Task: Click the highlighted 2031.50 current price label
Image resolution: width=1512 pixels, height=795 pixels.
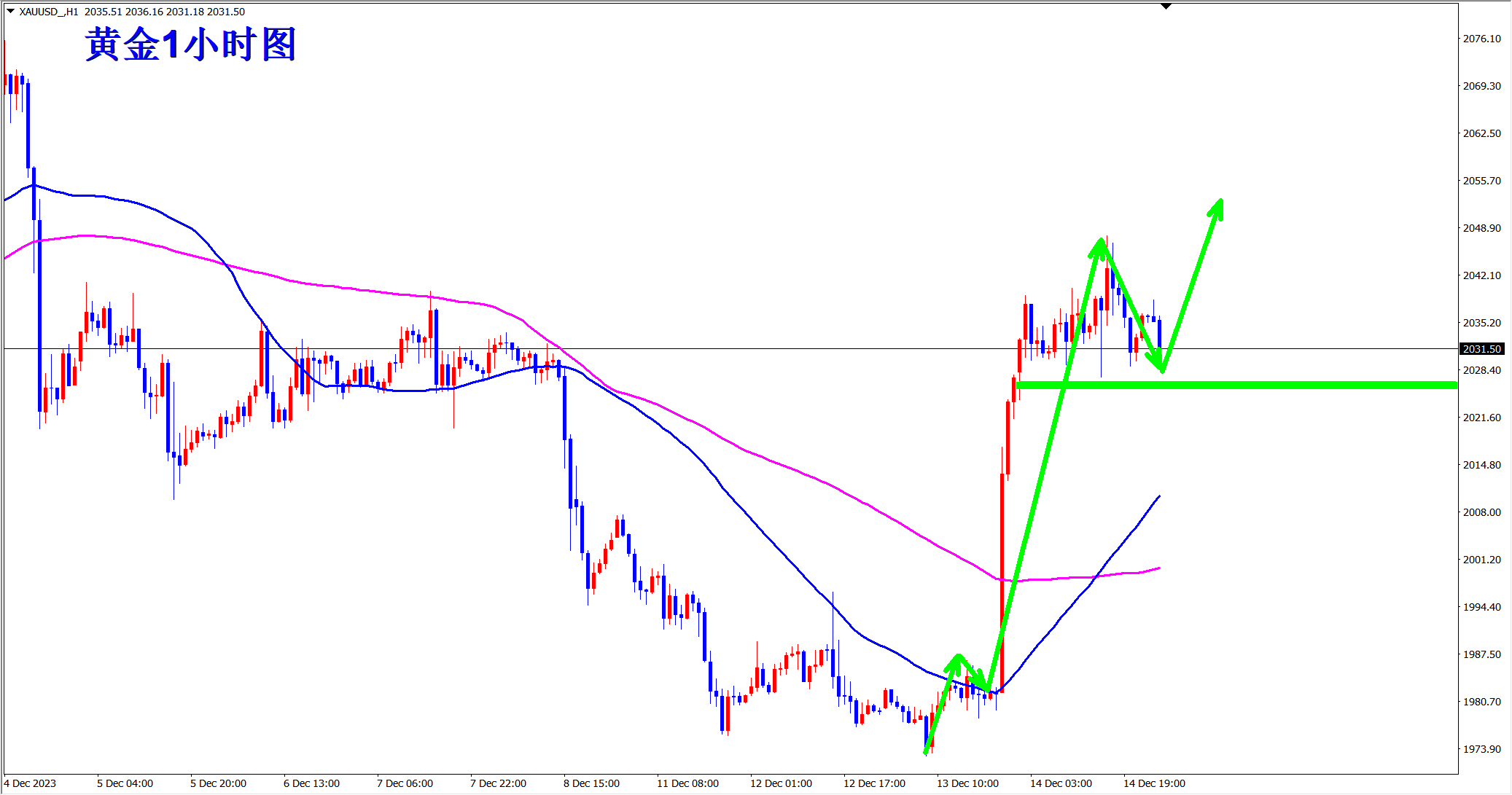Action: pos(1481,349)
